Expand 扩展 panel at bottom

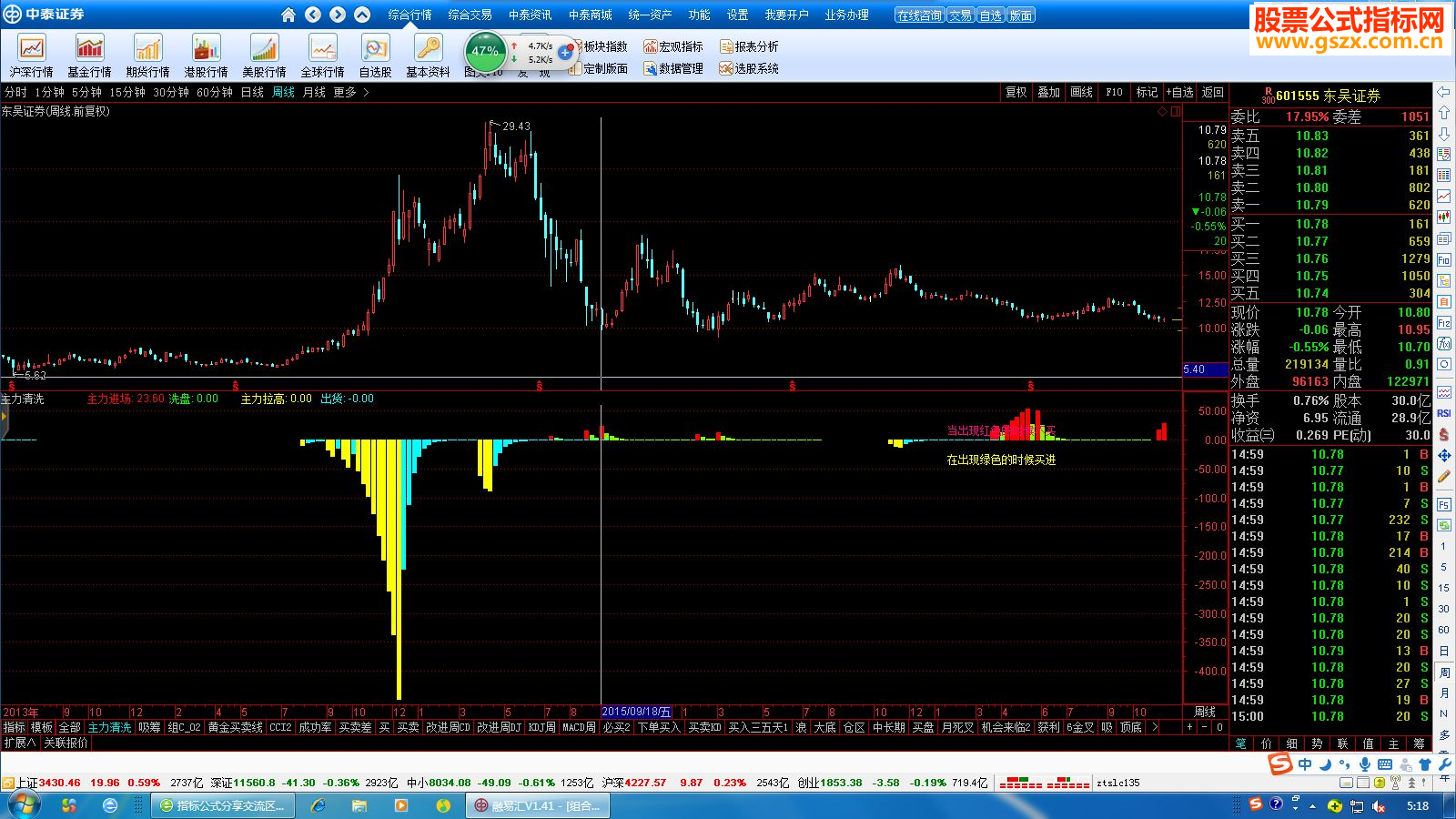(19, 743)
